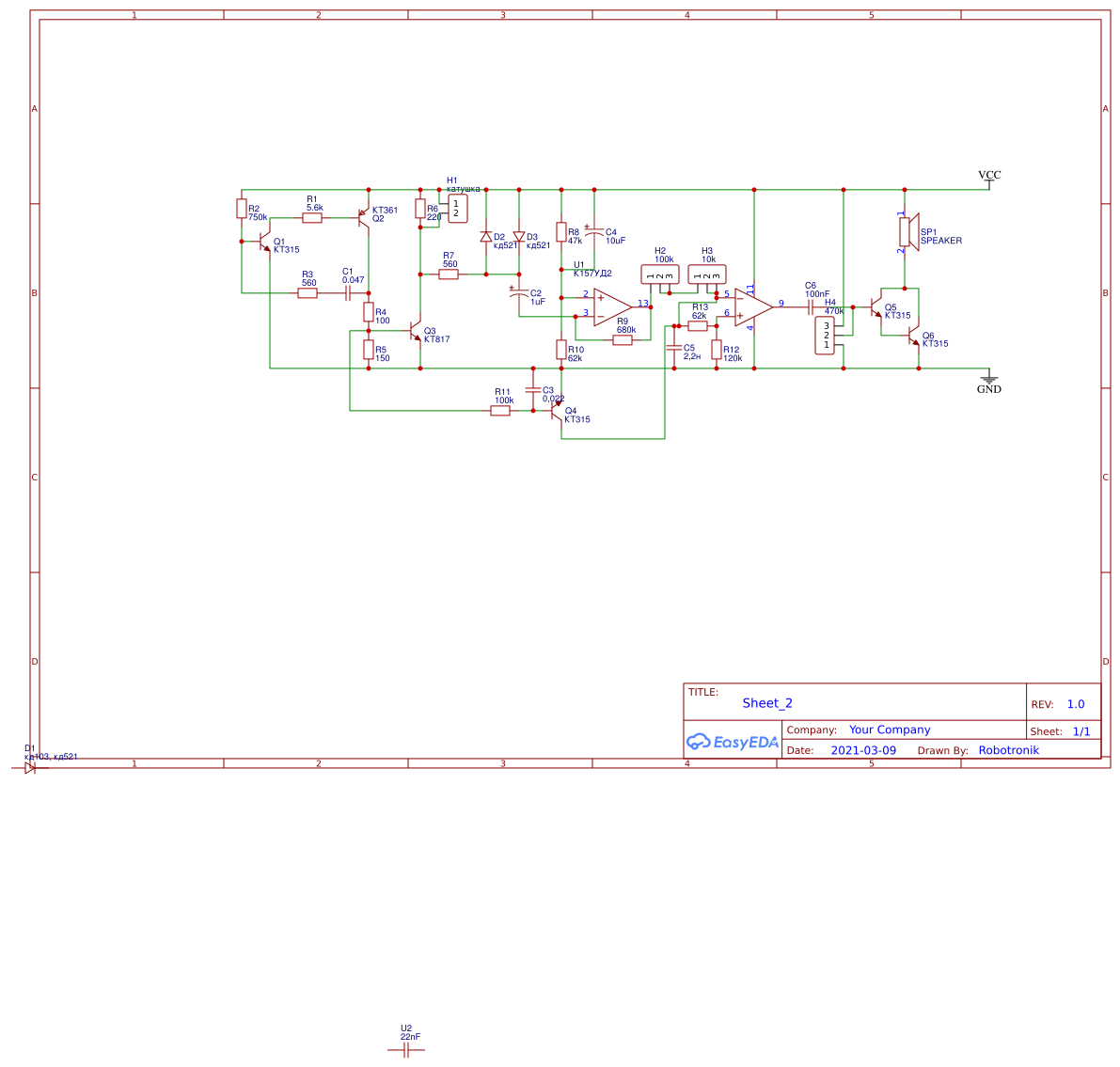Click the Sheet_2 title text
The height and width of the screenshot is (1067, 1120).
click(x=767, y=703)
